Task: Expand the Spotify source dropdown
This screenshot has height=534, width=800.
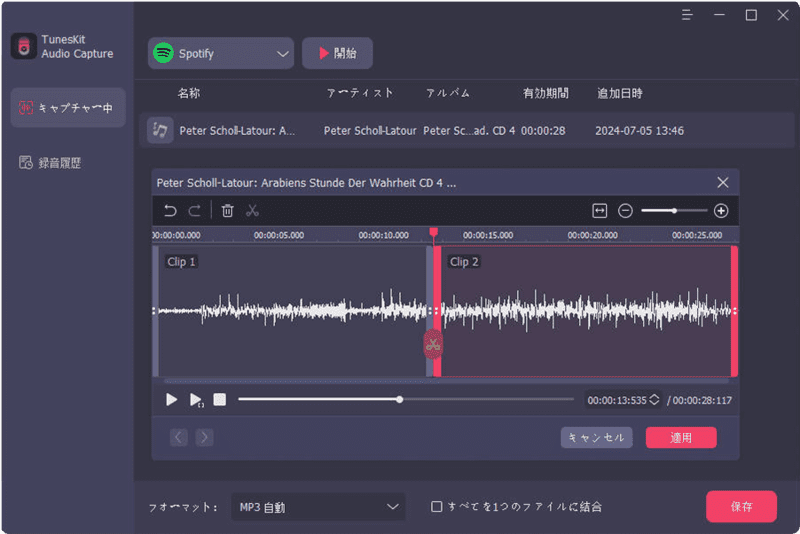Action: [221, 53]
